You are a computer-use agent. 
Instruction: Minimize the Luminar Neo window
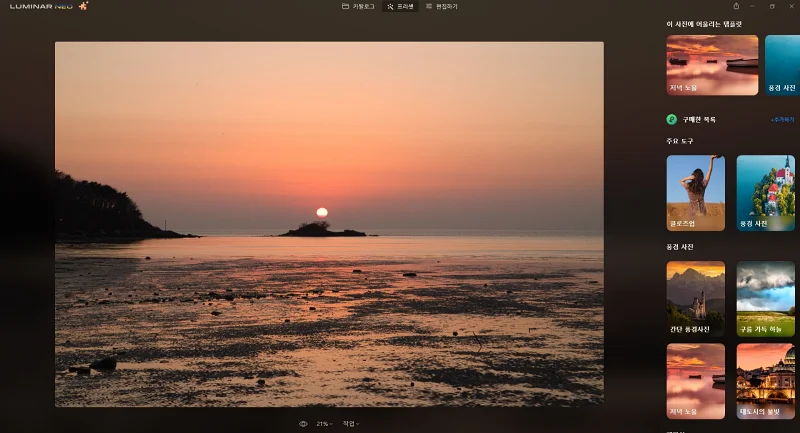tap(752, 6)
